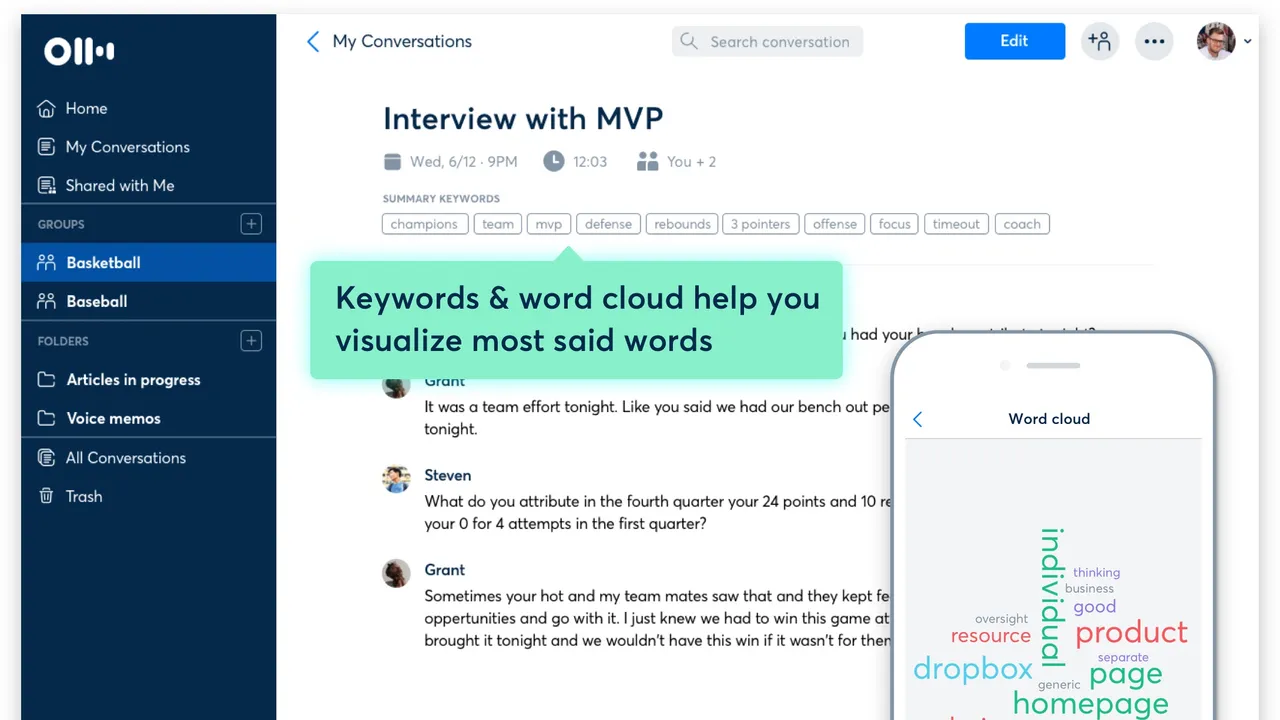Screen dimensions: 1280x720
Task: Click the 'You + 2' participants text
Action: [x=691, y=161]
